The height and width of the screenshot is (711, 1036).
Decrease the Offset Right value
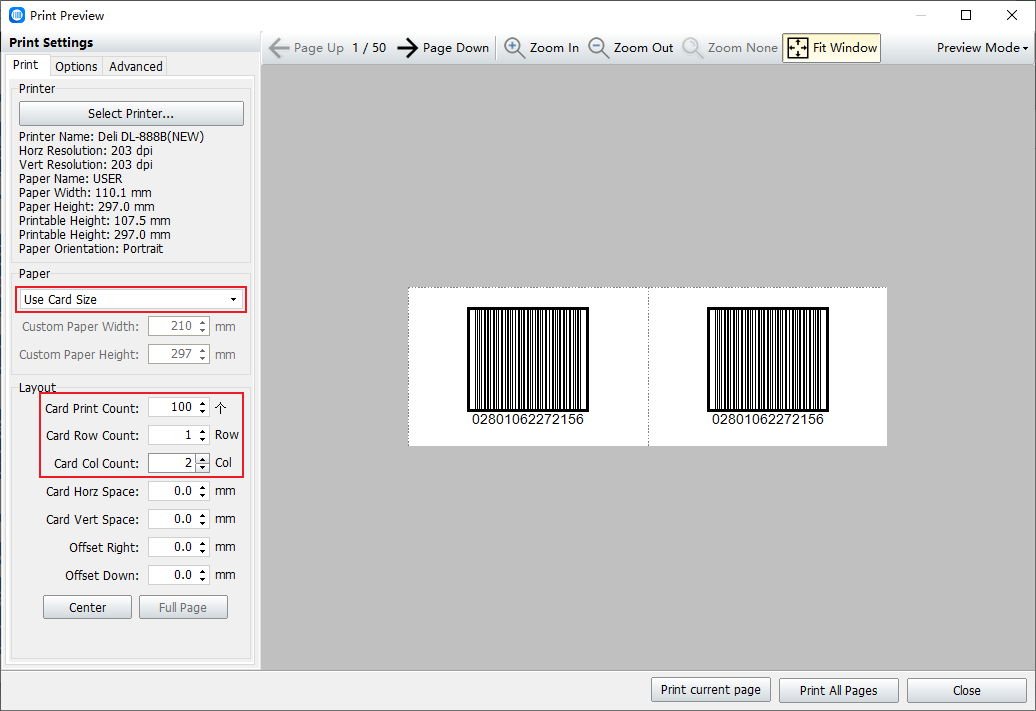pos(203,552)
